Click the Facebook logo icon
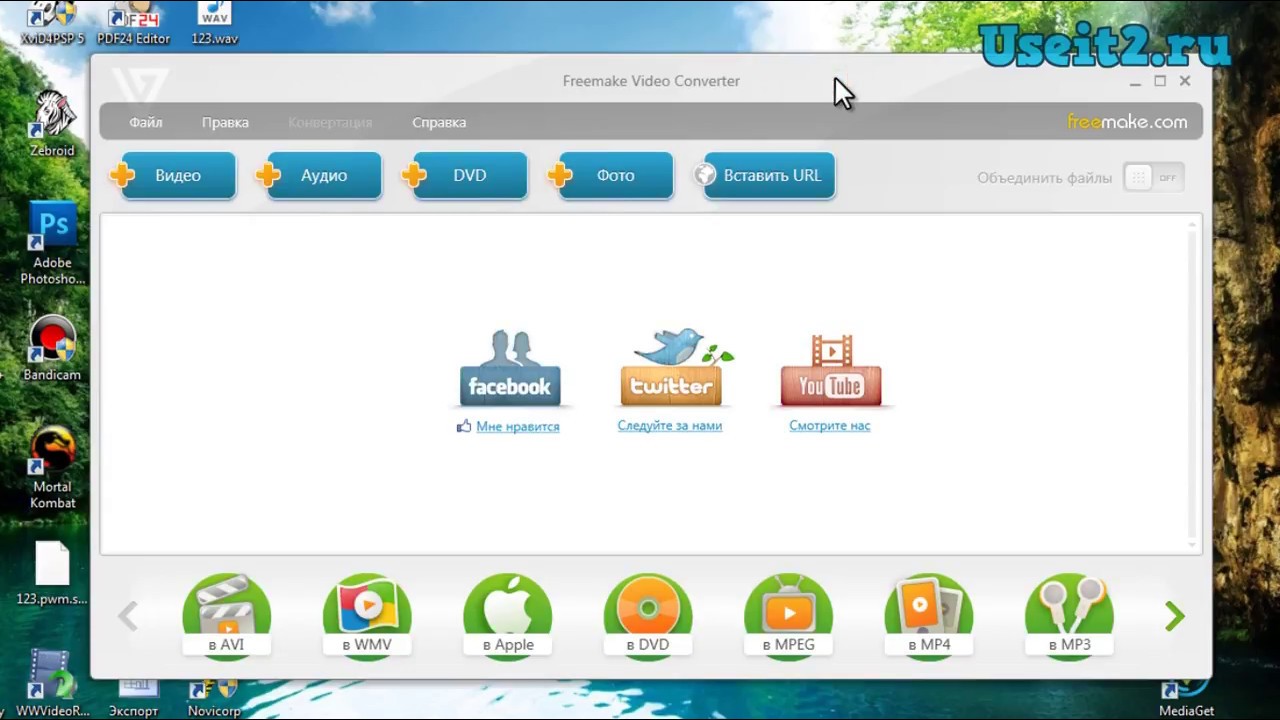The height and width of the screenshot is (720, 1280). [x=510, y=368]
